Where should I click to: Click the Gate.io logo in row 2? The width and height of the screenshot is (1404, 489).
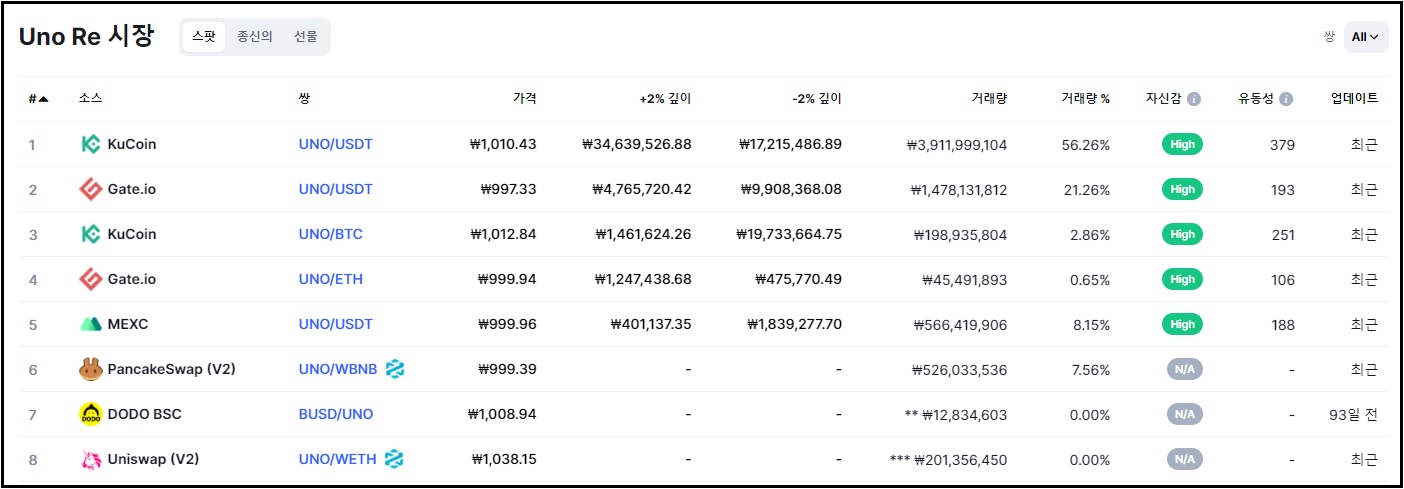coord(90,189)
